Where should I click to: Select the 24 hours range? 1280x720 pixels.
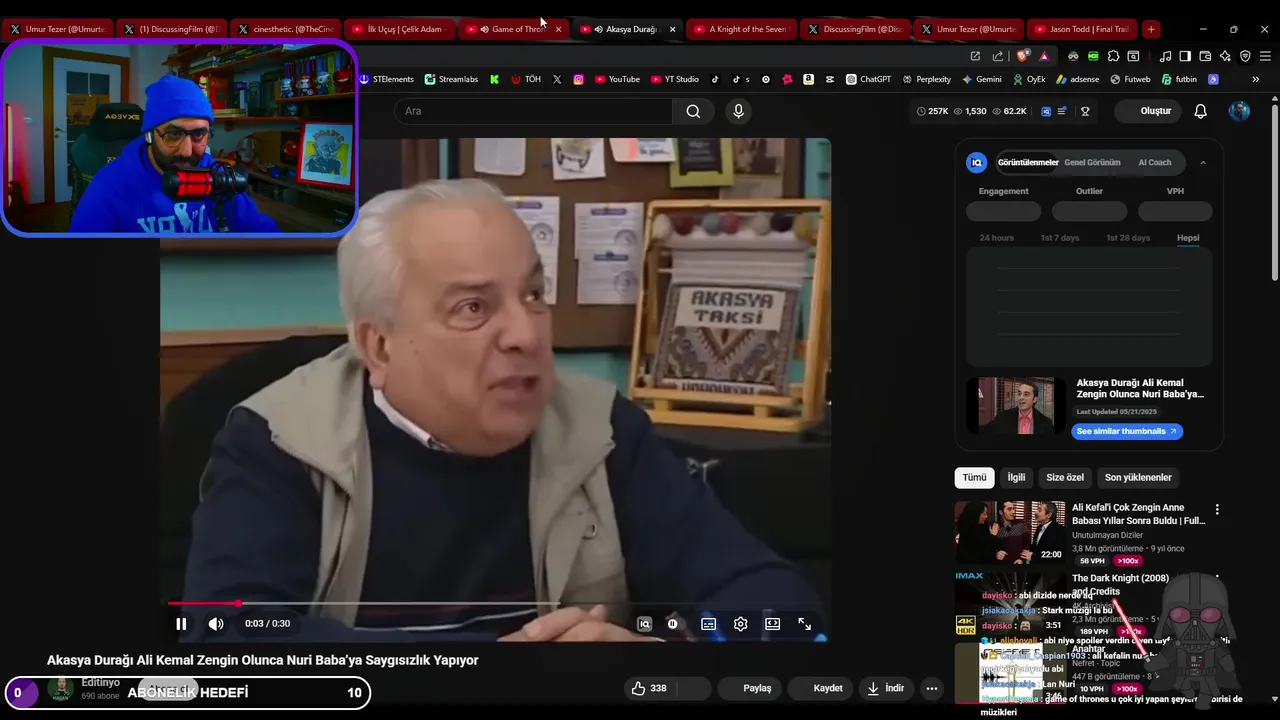tap(996, 238)
